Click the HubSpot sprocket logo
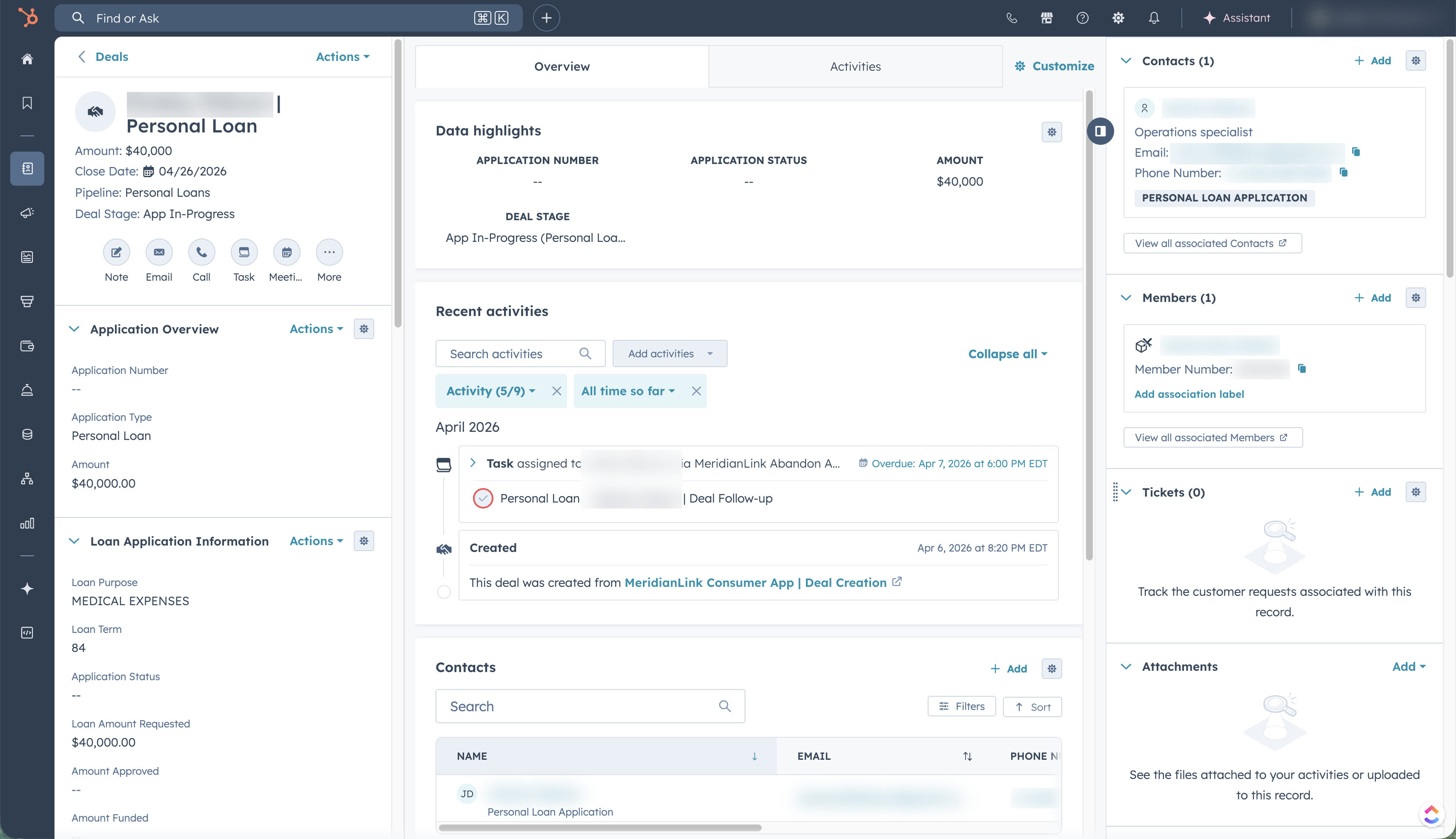The image size is (1456, 839). [x=28, y=17]
